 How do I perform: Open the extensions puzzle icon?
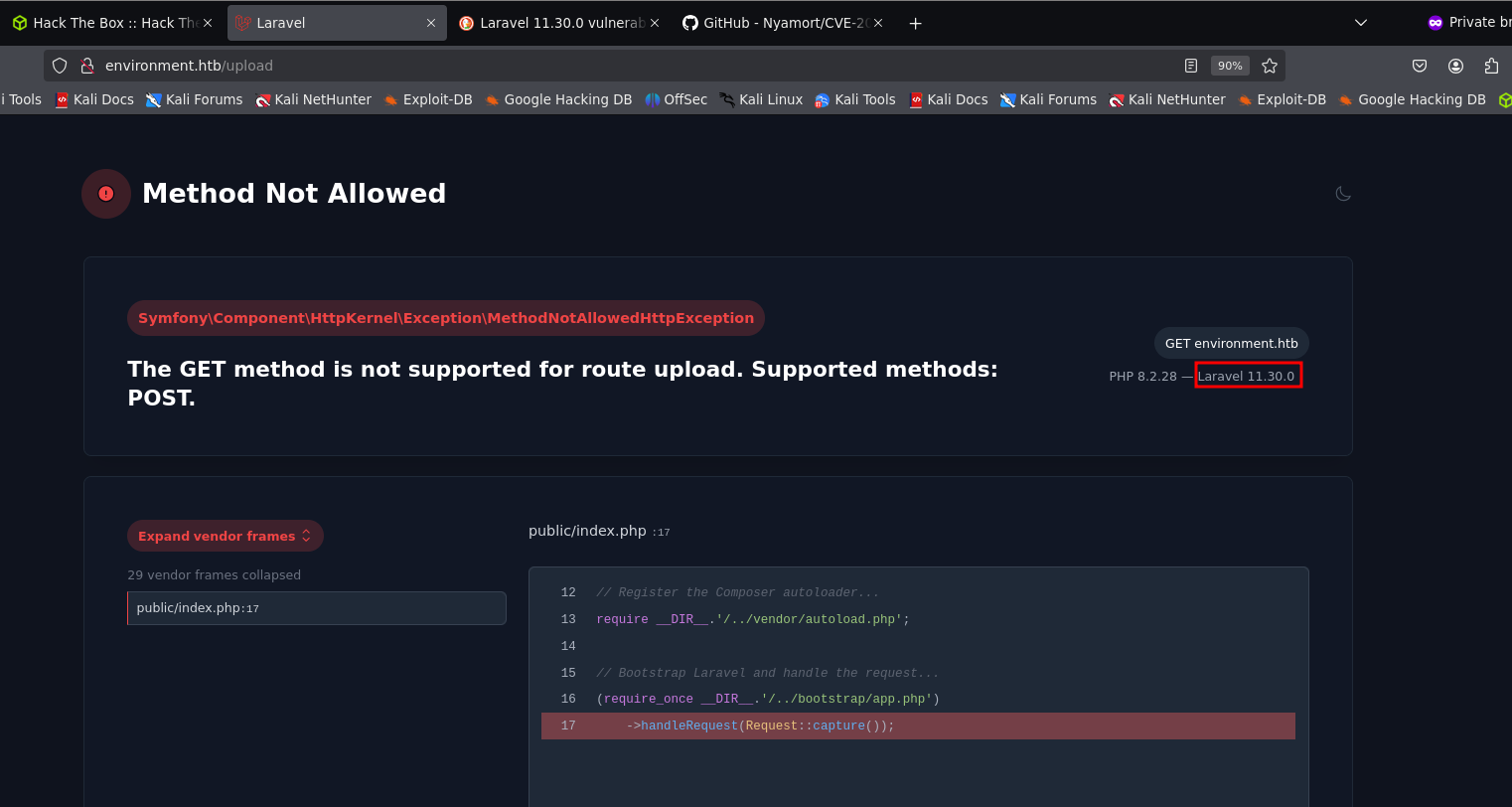(x=1491, y=66)
